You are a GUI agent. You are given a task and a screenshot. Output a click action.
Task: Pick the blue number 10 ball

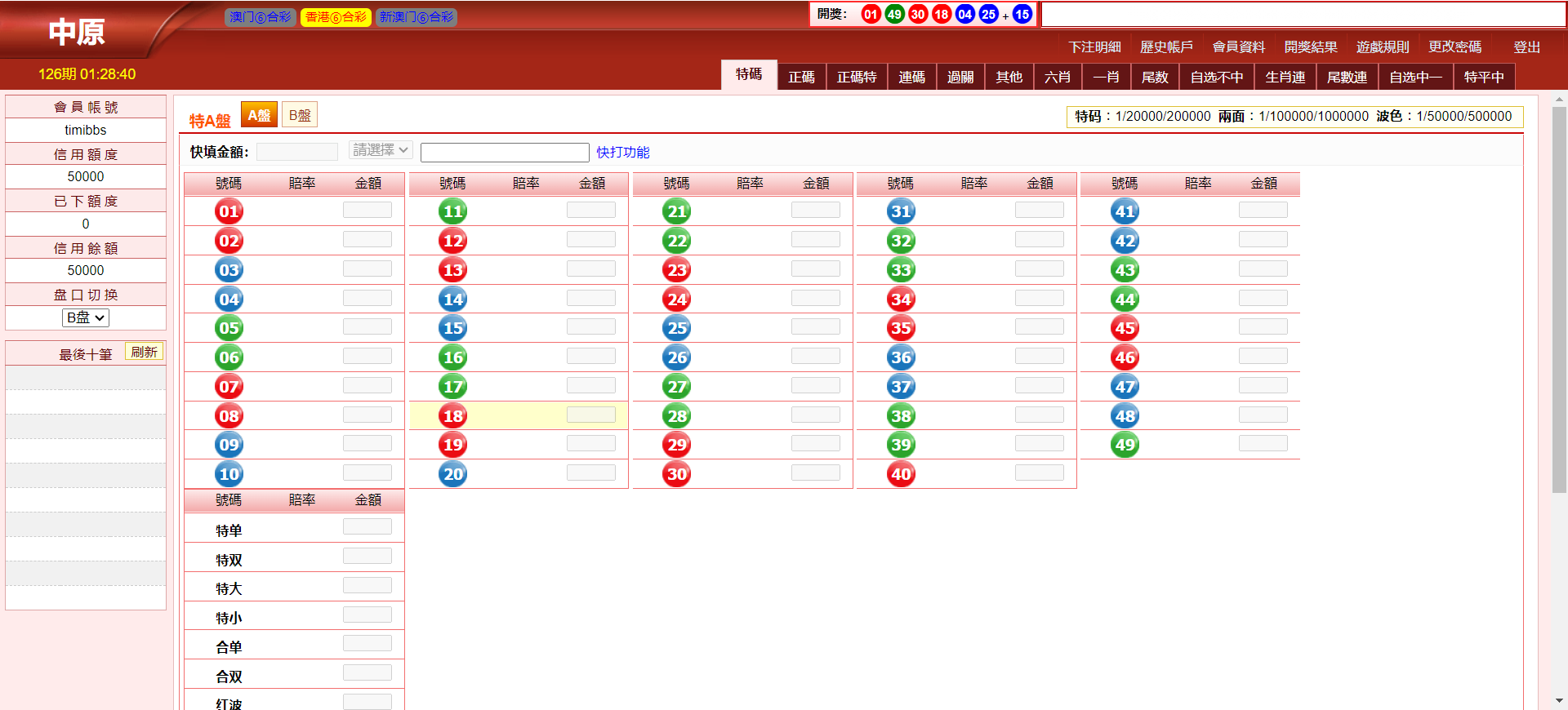[x=229, y=474]
